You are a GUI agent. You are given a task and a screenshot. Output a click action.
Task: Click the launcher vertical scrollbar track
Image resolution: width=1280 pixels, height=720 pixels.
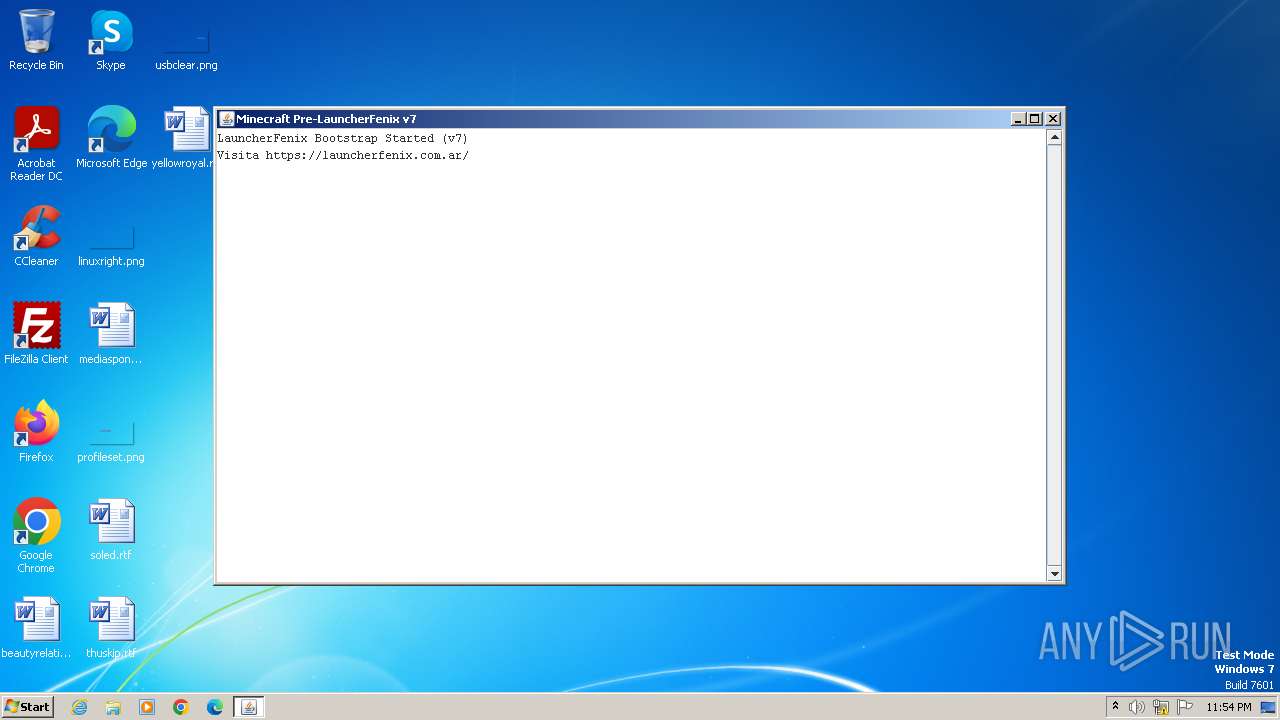click(x=1054, y=355)
